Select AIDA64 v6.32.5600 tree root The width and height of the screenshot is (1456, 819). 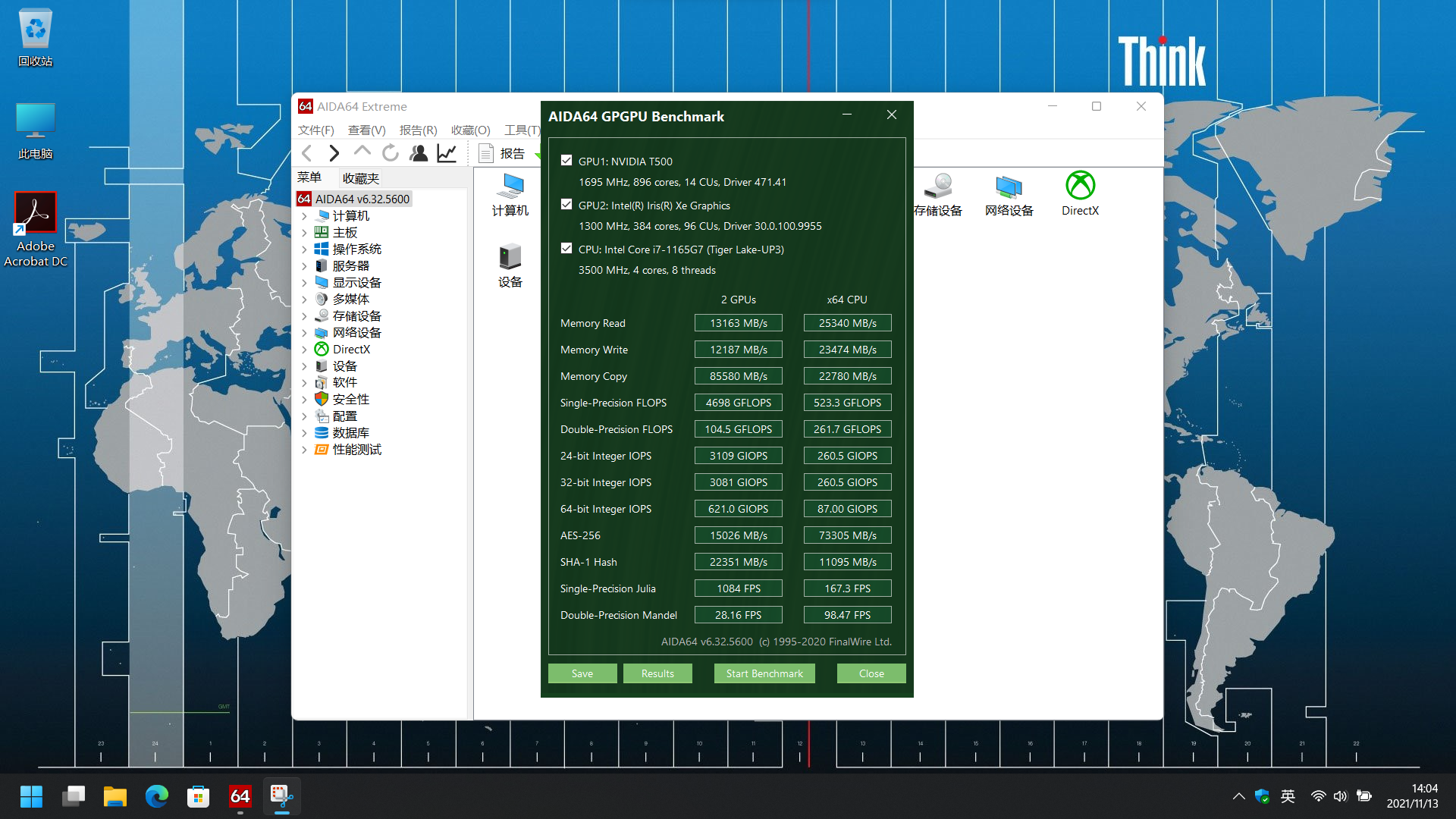[x=354, y=199]
